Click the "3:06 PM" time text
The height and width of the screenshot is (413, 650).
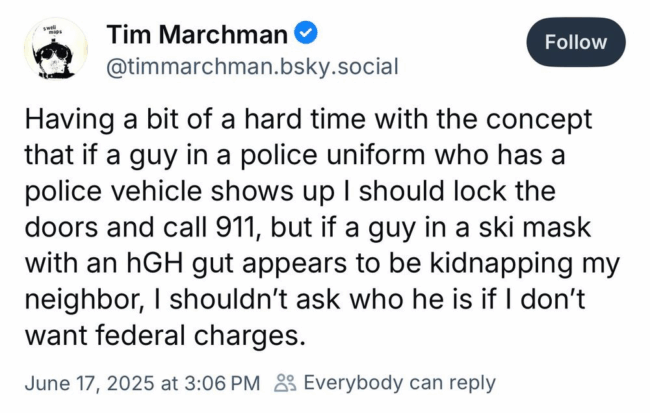tap(222, 383)
